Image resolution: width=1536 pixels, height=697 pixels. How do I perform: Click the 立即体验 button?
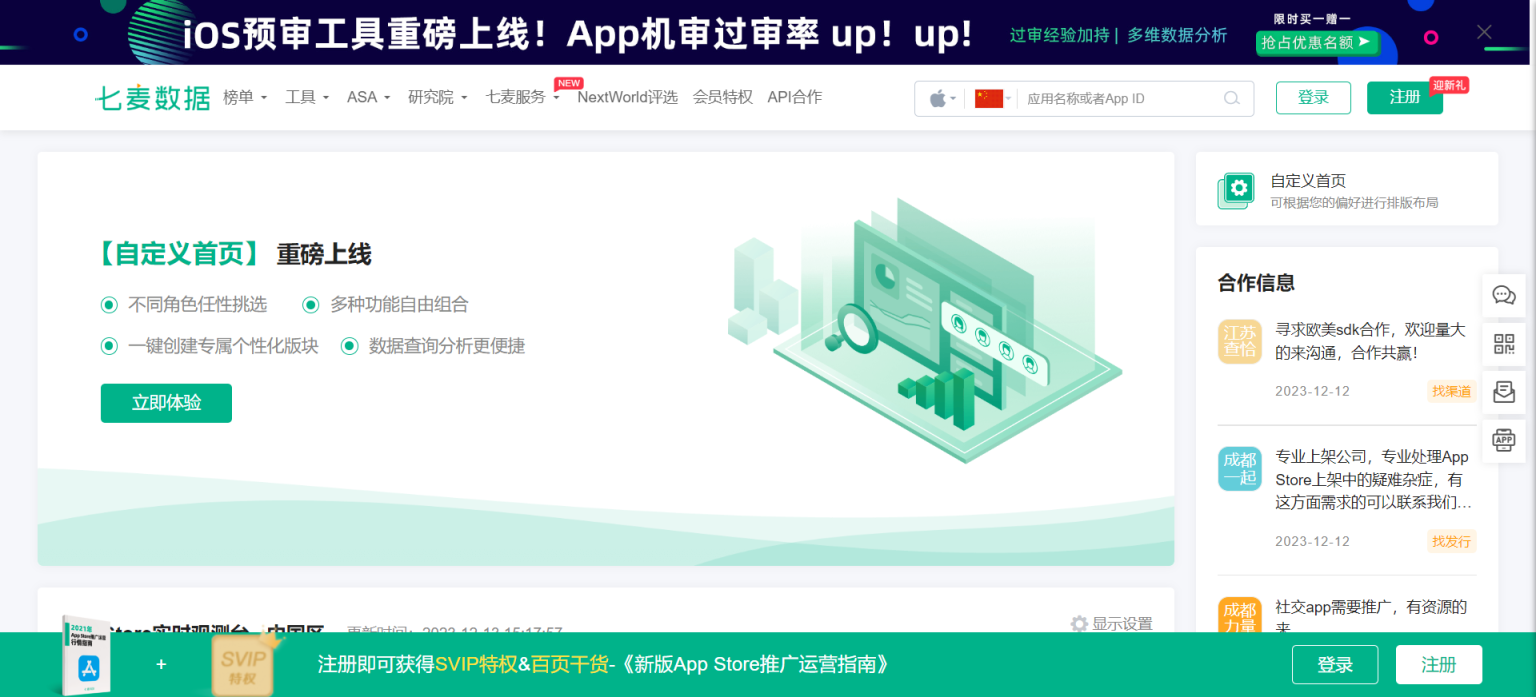pyautogui.click(x=166, y=403)
